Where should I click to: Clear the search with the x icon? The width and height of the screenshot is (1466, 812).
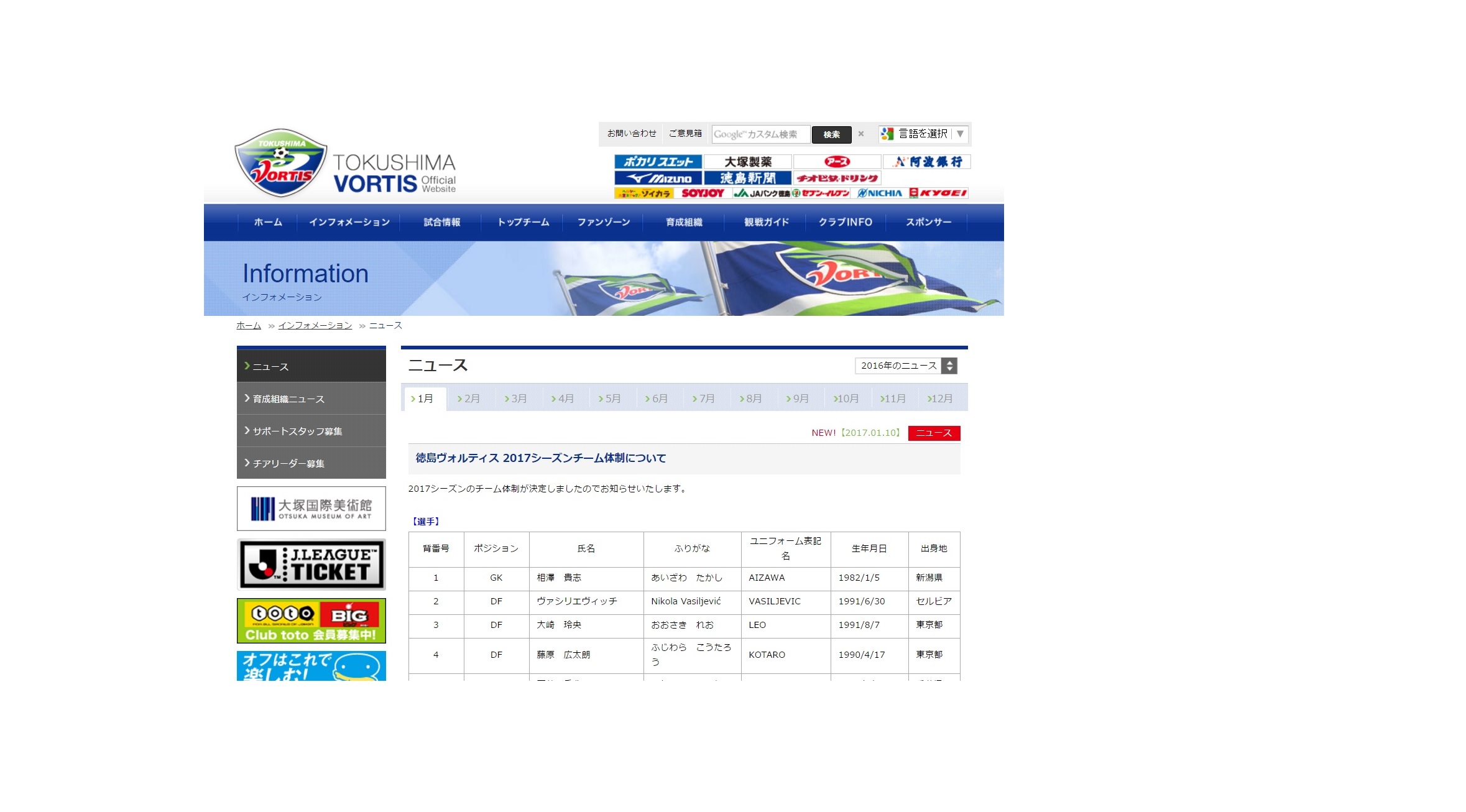tap(861, 134)
